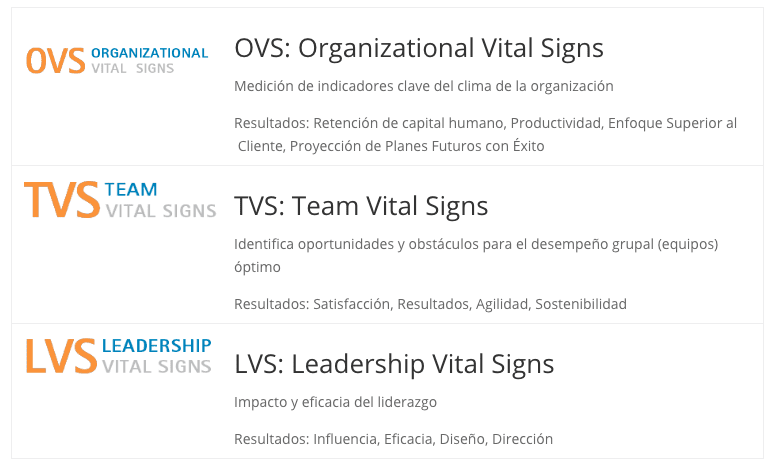Viewport: 779px width, 468px height.
Task: Click gray VITAL SIGNS text under LEADERSHIP
Action: [x=157, y=367]
